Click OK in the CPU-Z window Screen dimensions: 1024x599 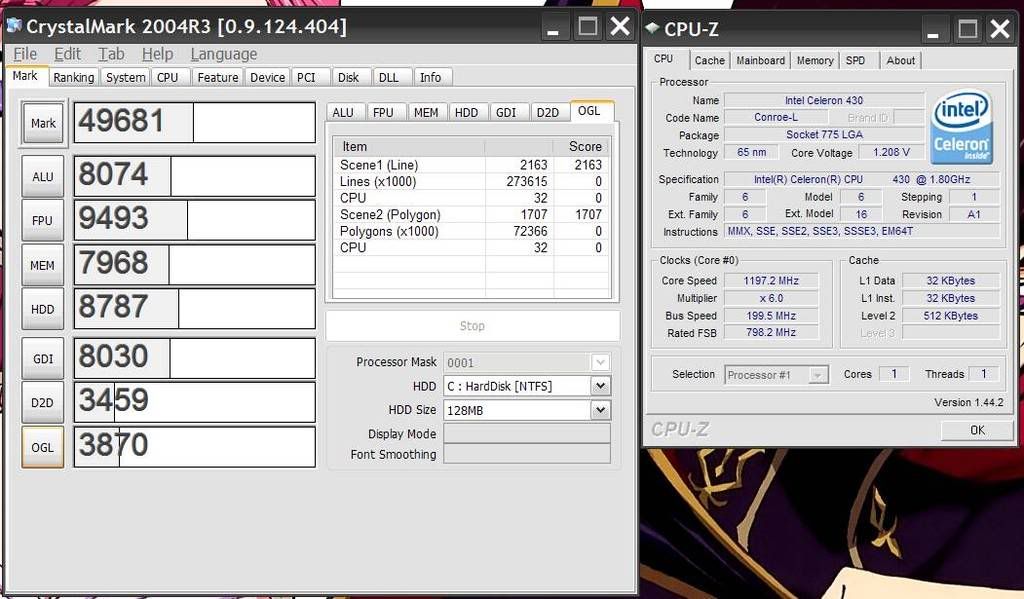(977, 430)
